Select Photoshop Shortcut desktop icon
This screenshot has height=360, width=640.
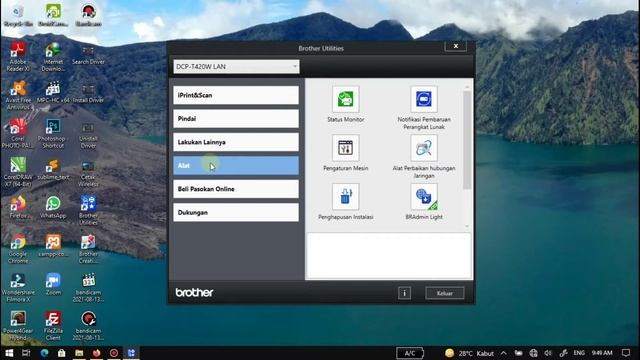pyautogui.click(x=53, y=133)
